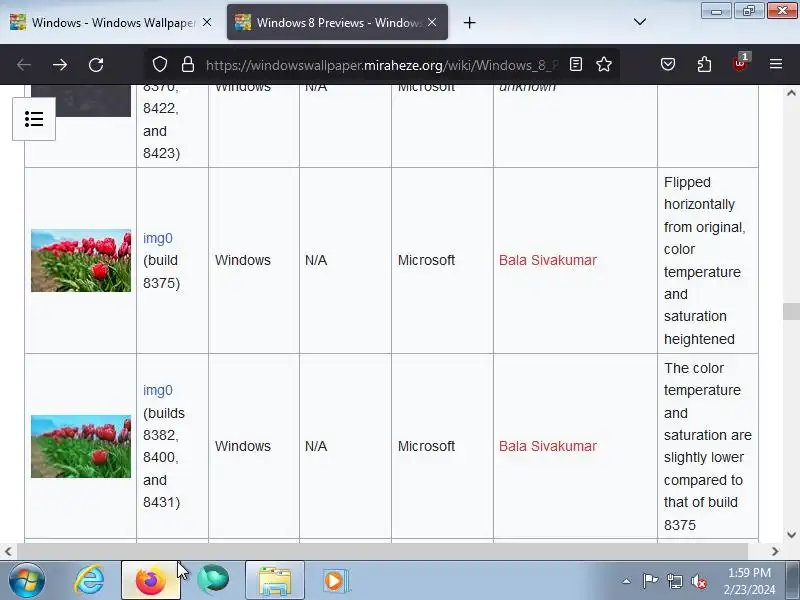Open Action Center flag icon
Screen dimensions: 800x600
(x=650, y=581)
